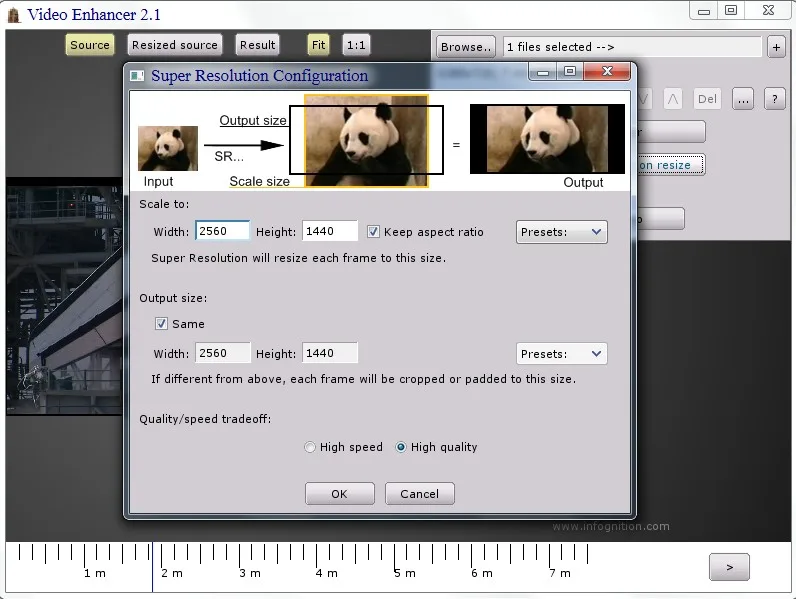Click the 'Scale to:' section label
The height and width of the screenshot is (599, 796).
click(x=164, y=204)
